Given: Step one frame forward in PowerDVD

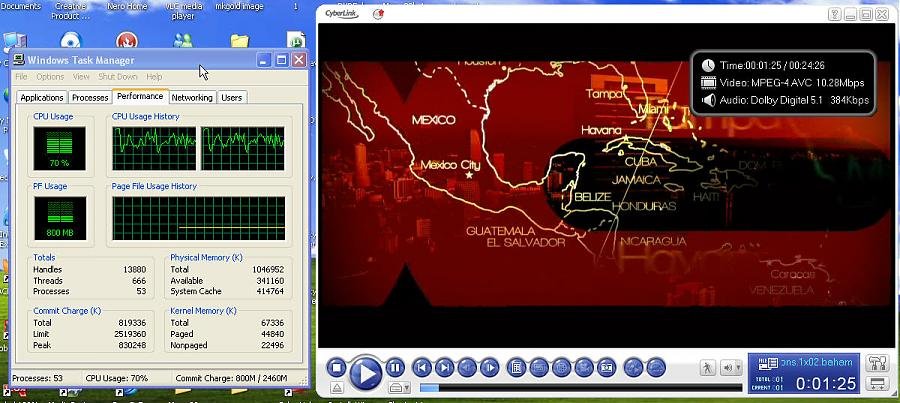Looking at the screenshot, I should [489, 367].
